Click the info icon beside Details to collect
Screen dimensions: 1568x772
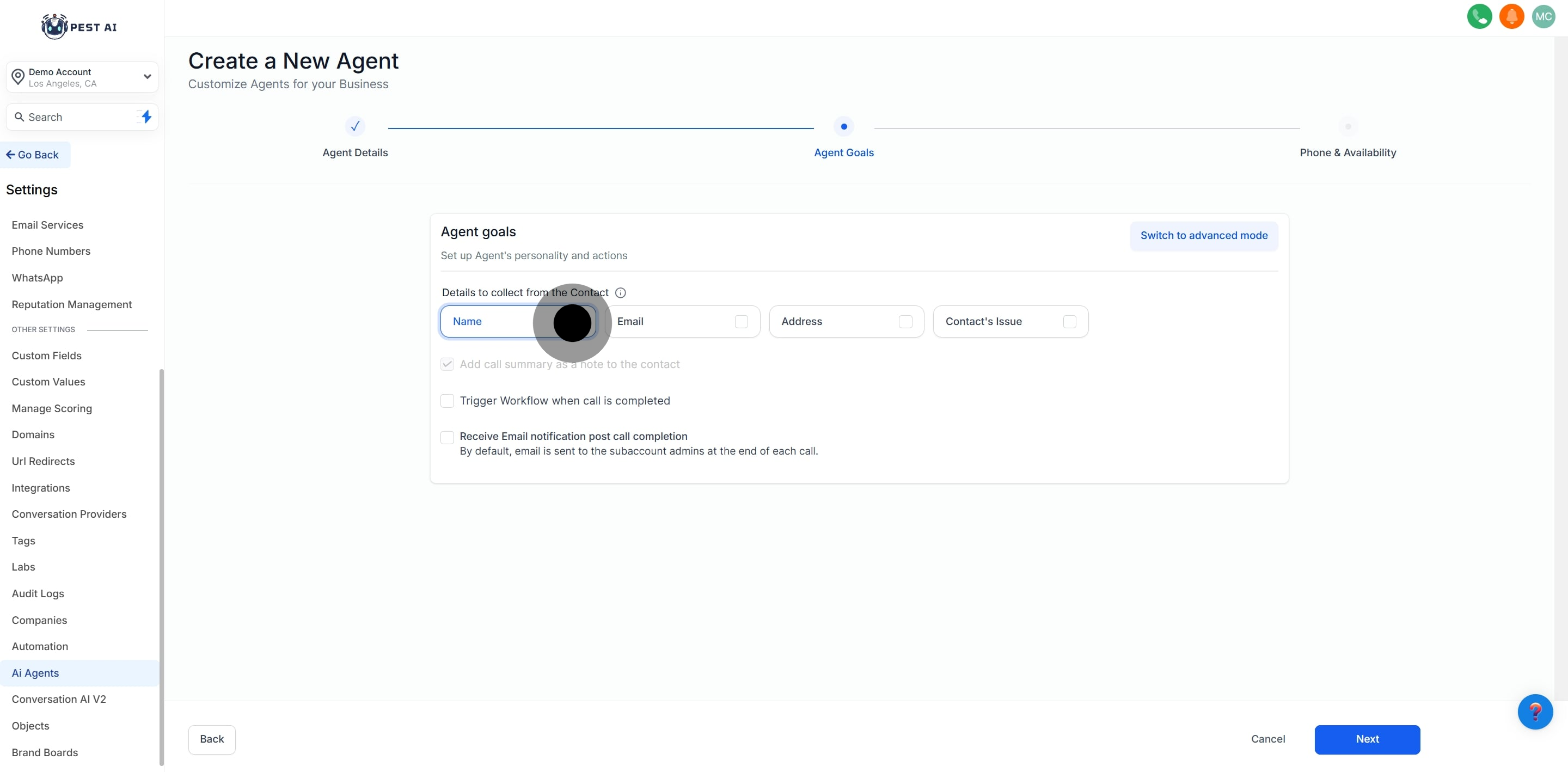click(x=620, y=293)
